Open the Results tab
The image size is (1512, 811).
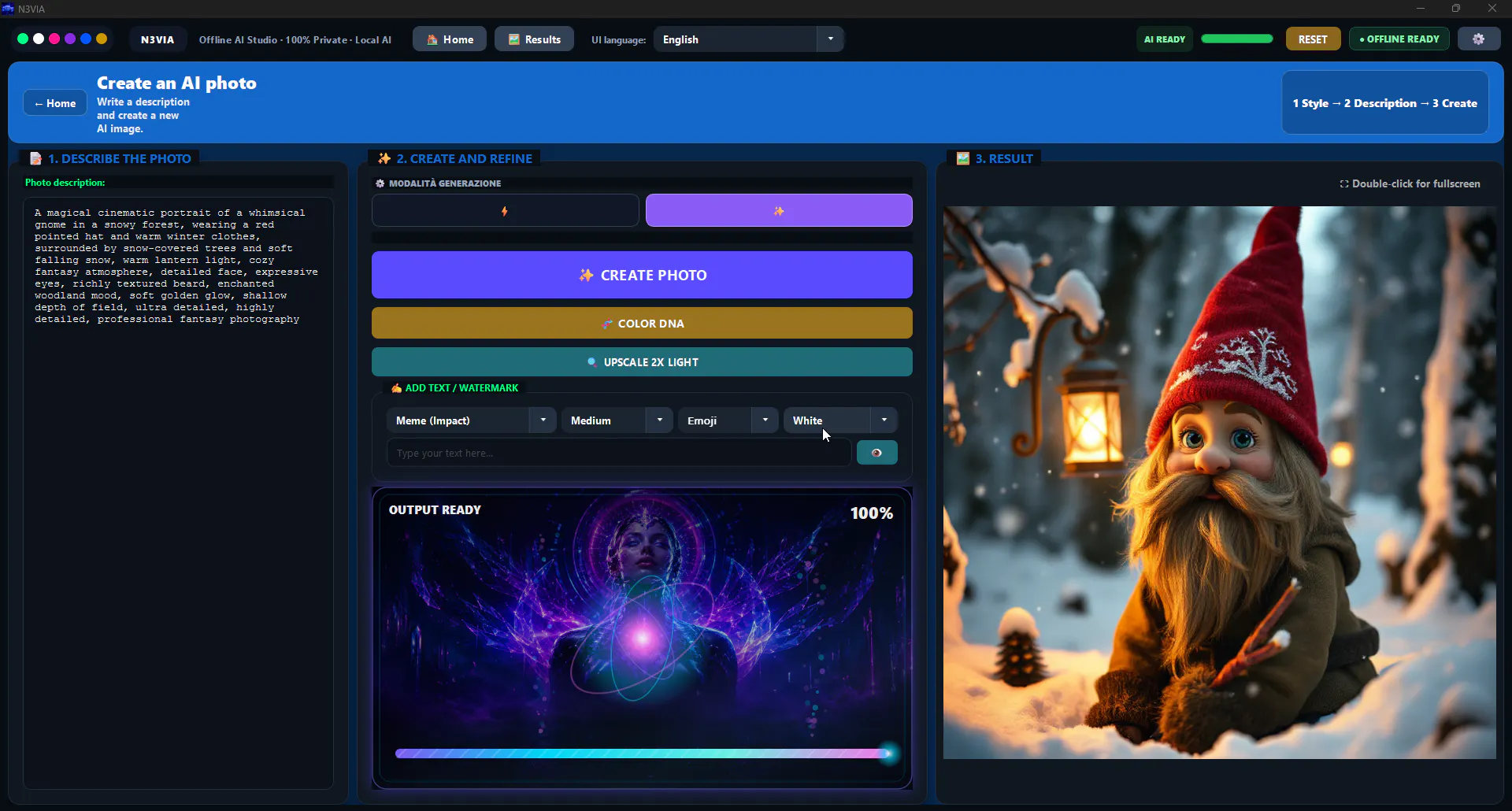(x=535, y=39)
